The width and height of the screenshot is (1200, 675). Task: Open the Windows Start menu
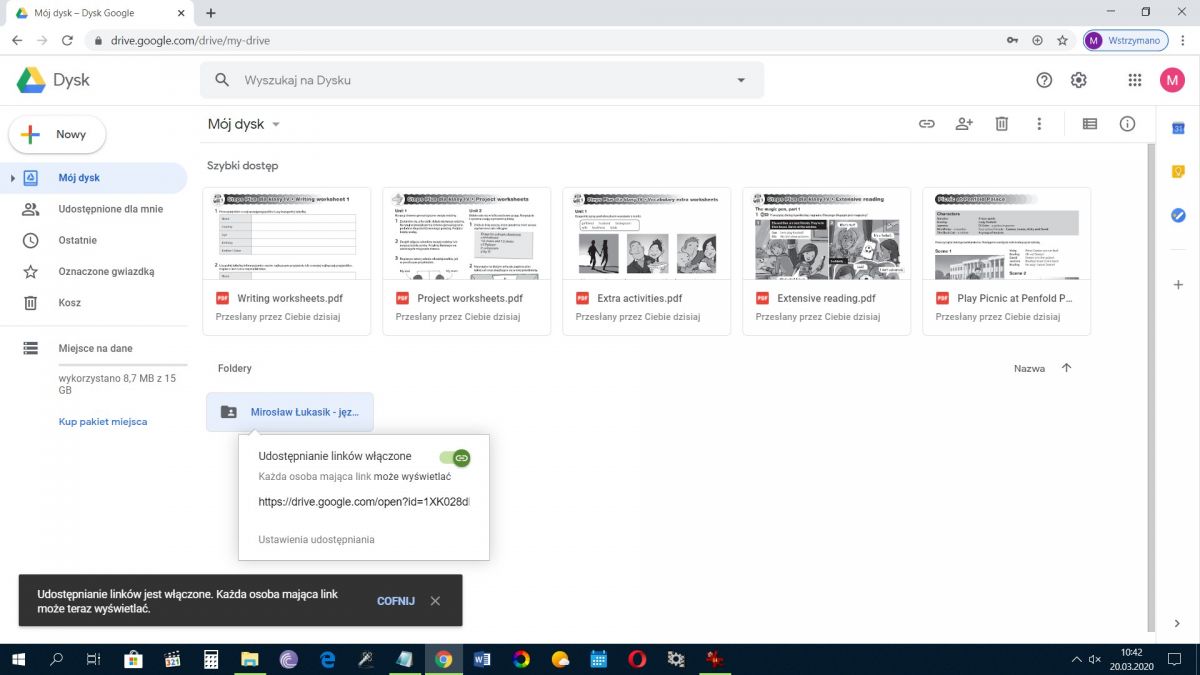pos(18,659)
